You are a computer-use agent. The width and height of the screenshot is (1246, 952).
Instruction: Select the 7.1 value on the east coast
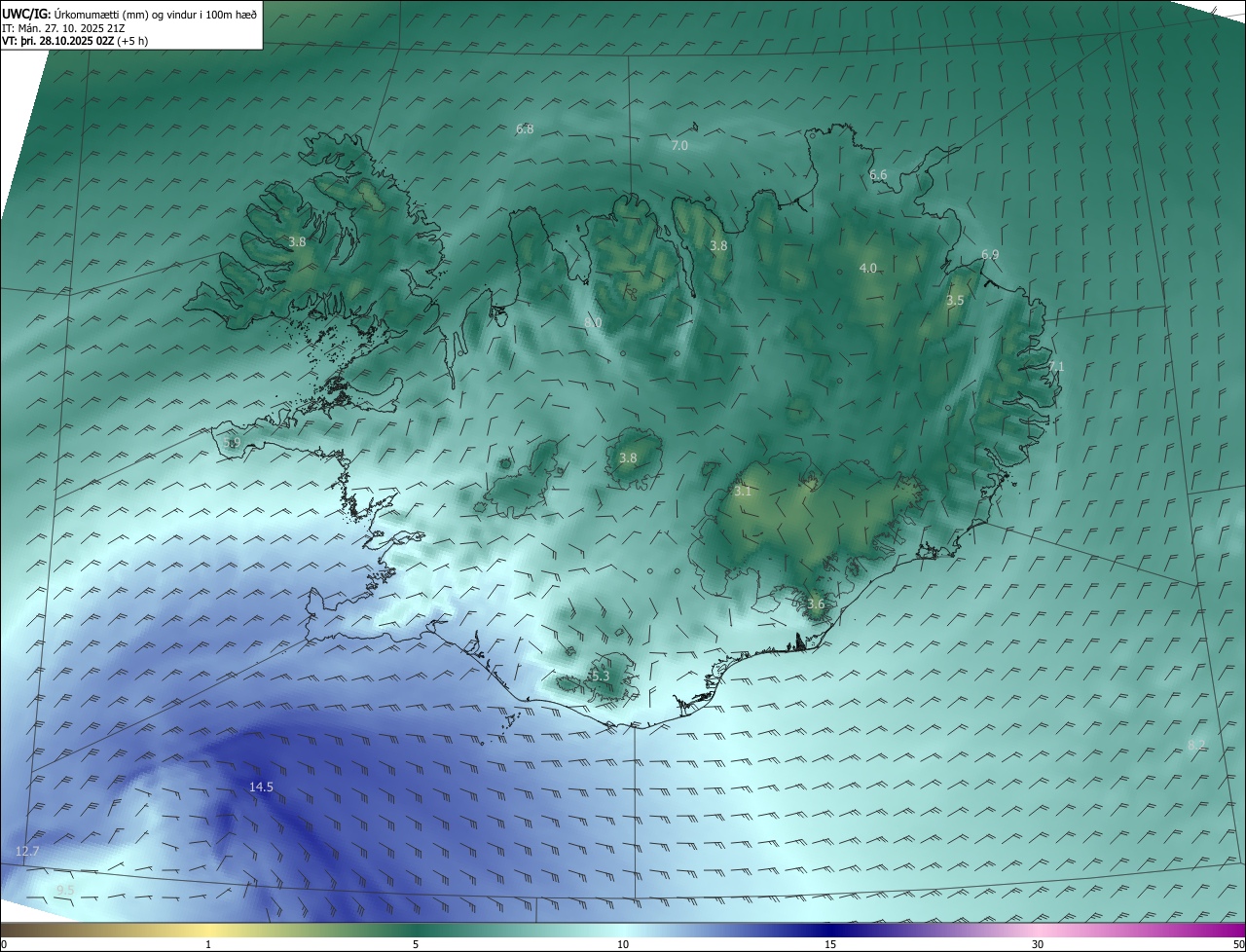tap(1056, 367)
